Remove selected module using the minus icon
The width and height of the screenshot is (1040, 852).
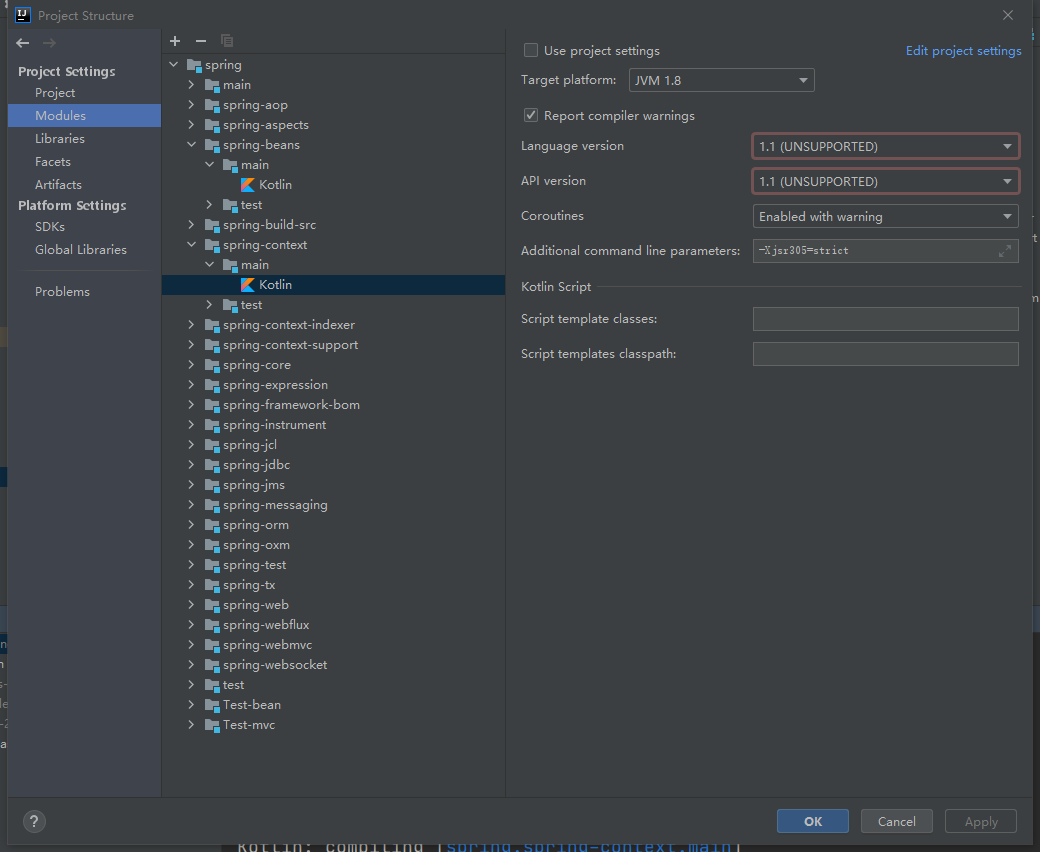tap(199, 41)
